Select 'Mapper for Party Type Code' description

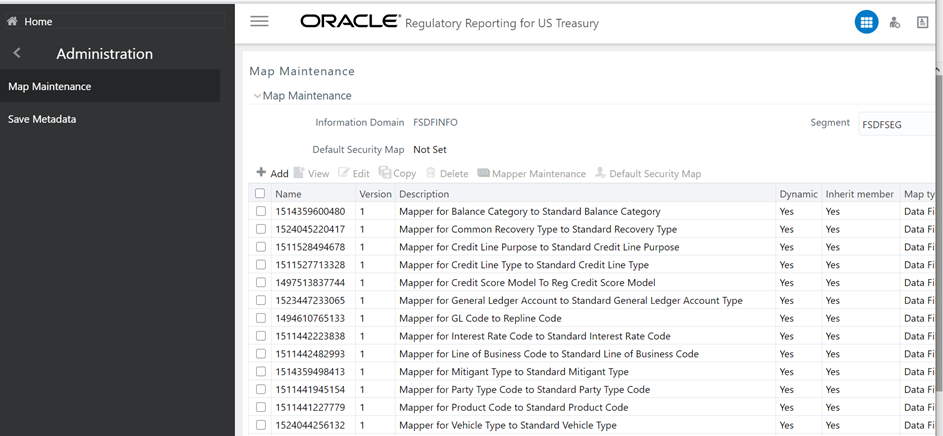coord(524,389)
